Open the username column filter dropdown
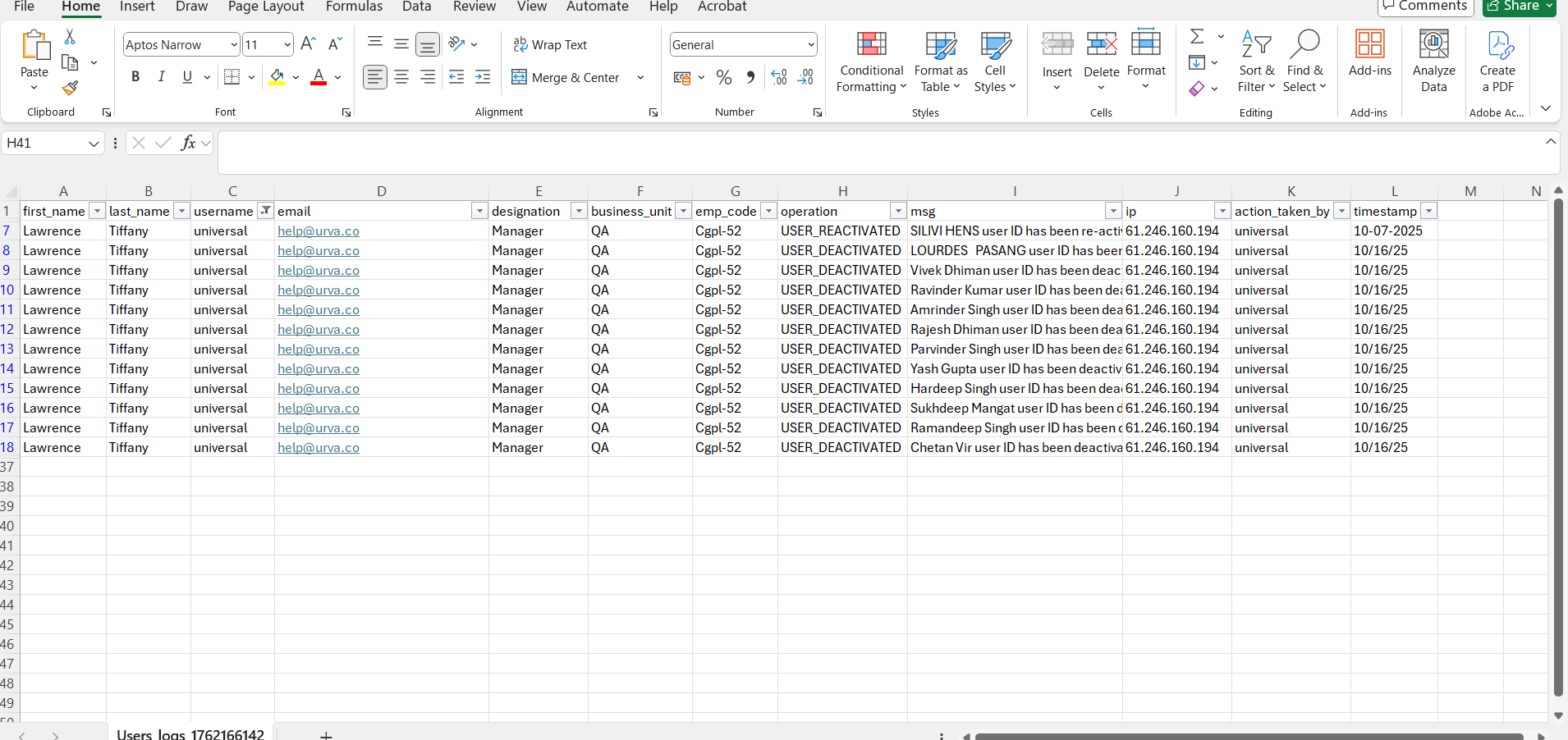Viewport: 1568px width, 740px height. (265, 211)
